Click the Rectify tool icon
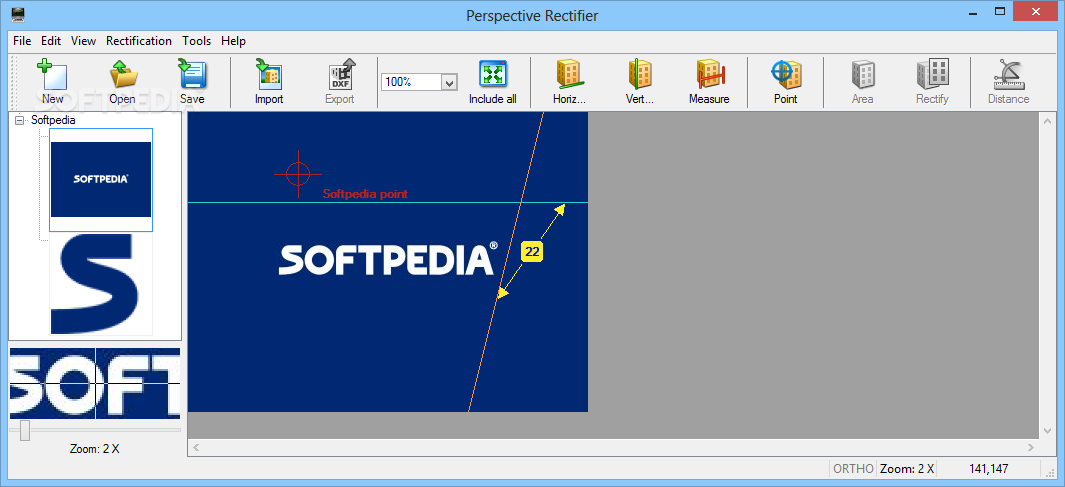This screenshot has height=487, width=1065. (933, 82)
